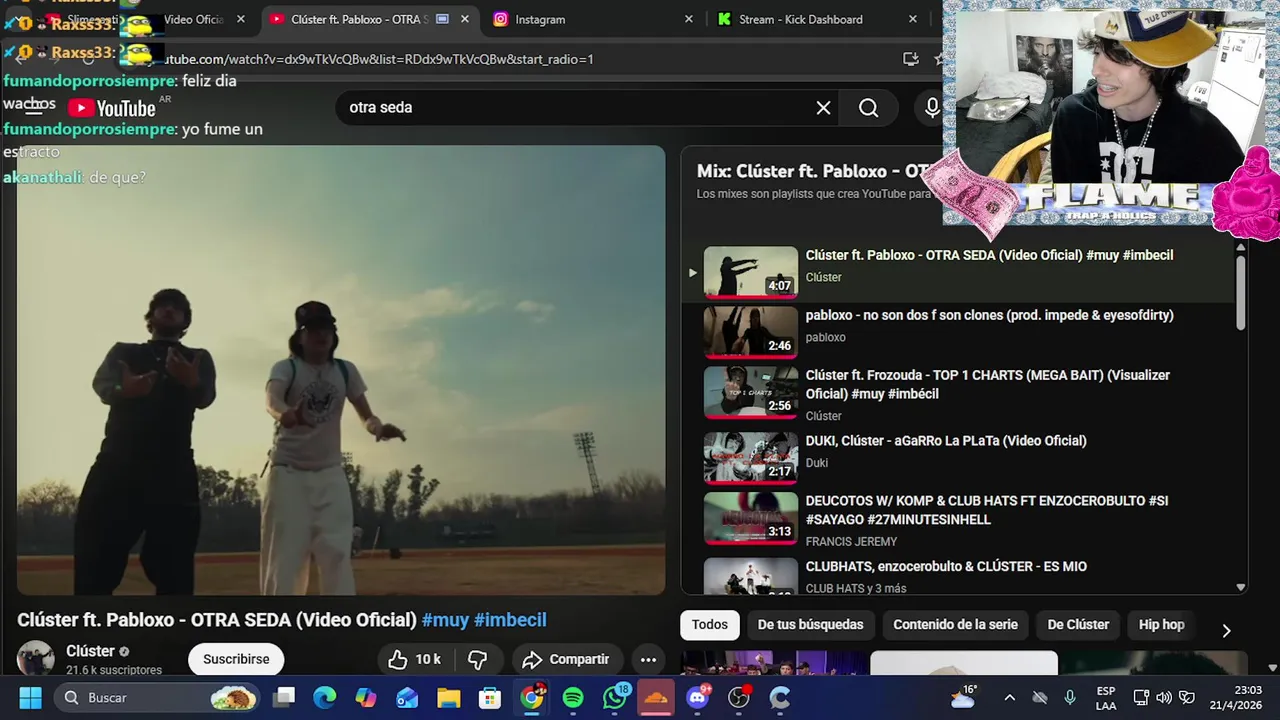Open the weather widget showing 16°
Image resolution: width=1280 pixels, height=720 pixels.
tap(964, 697)
